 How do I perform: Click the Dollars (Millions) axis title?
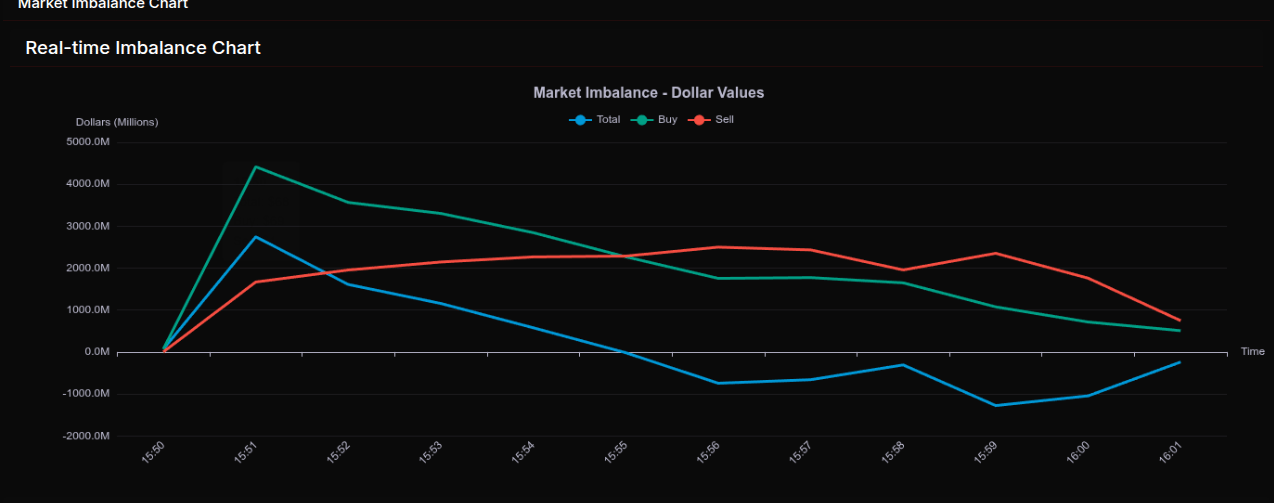(x=117, y=122)
